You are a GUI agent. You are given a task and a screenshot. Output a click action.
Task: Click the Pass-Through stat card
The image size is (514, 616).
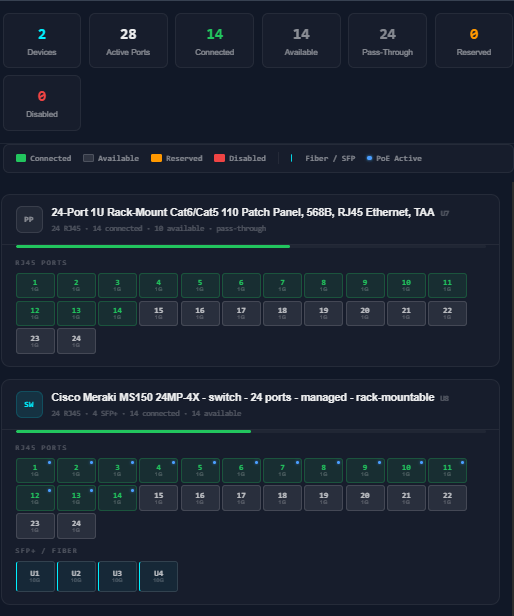[x=387, y=40]
